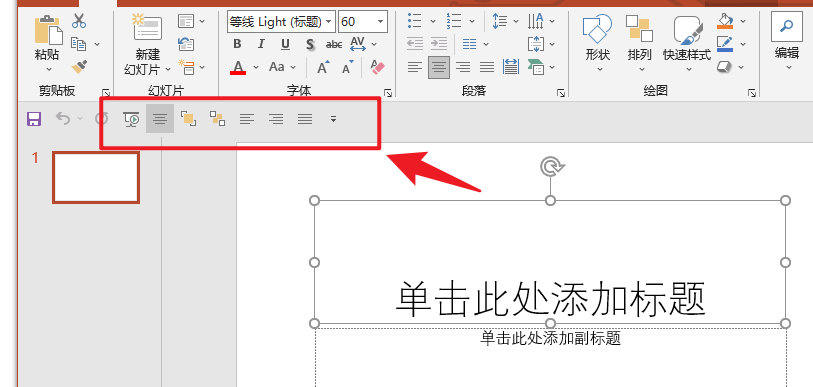Expand the numbering style dropdown arrow

coord(472,21)
